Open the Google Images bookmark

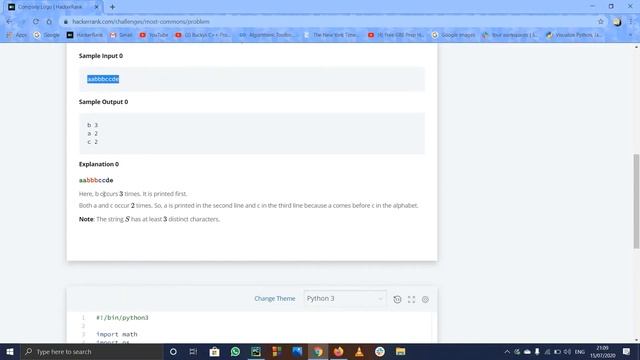pyautogui.click(x=453, y=35)
